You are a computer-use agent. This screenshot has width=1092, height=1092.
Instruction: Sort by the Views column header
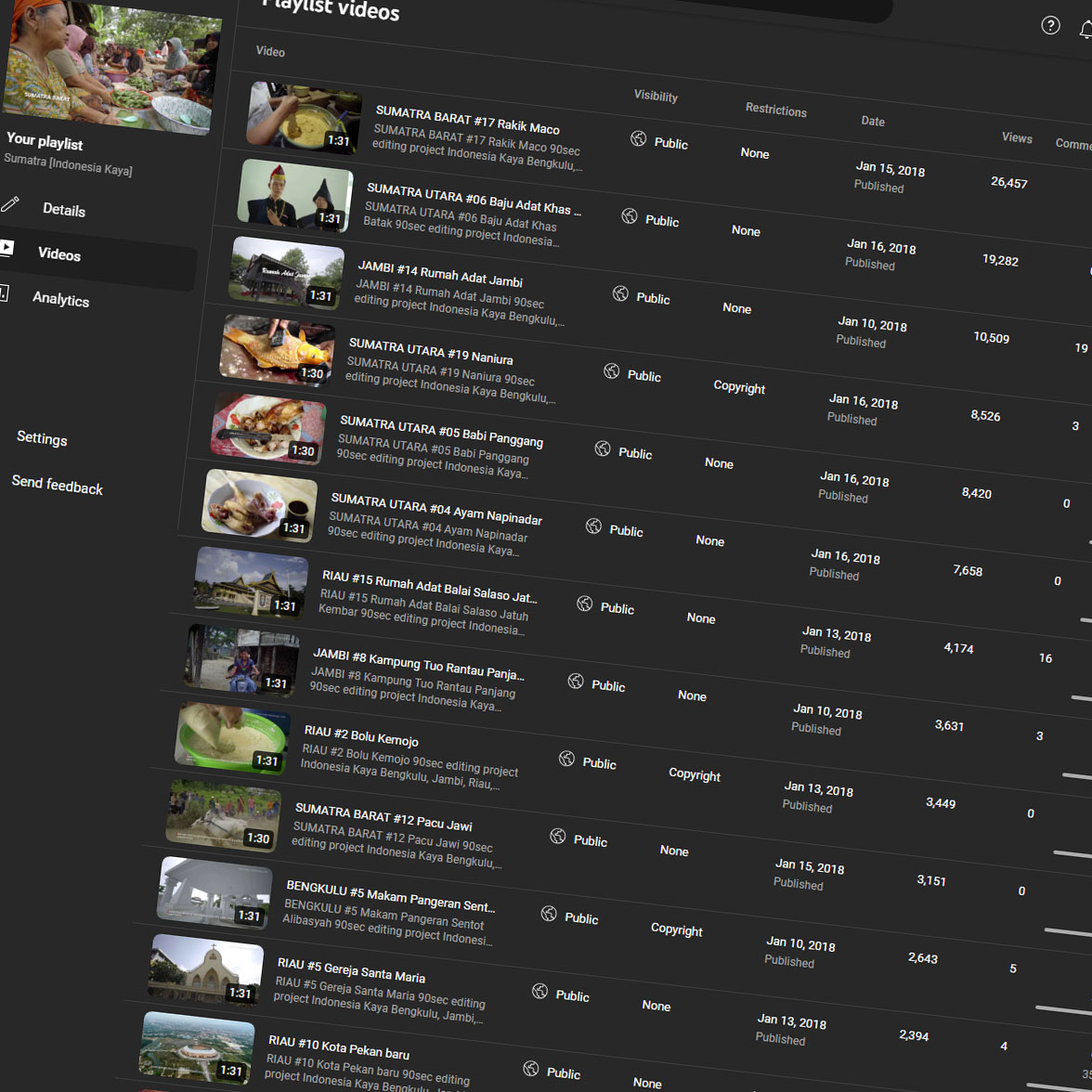pos(1017,137)
